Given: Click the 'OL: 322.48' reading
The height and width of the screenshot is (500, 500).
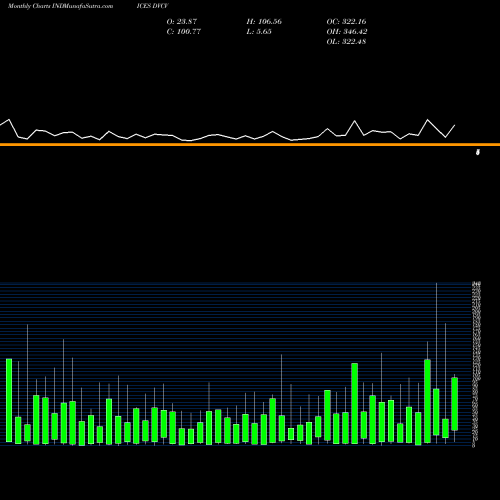Looking at the screenshot, I should click(346, 42).
